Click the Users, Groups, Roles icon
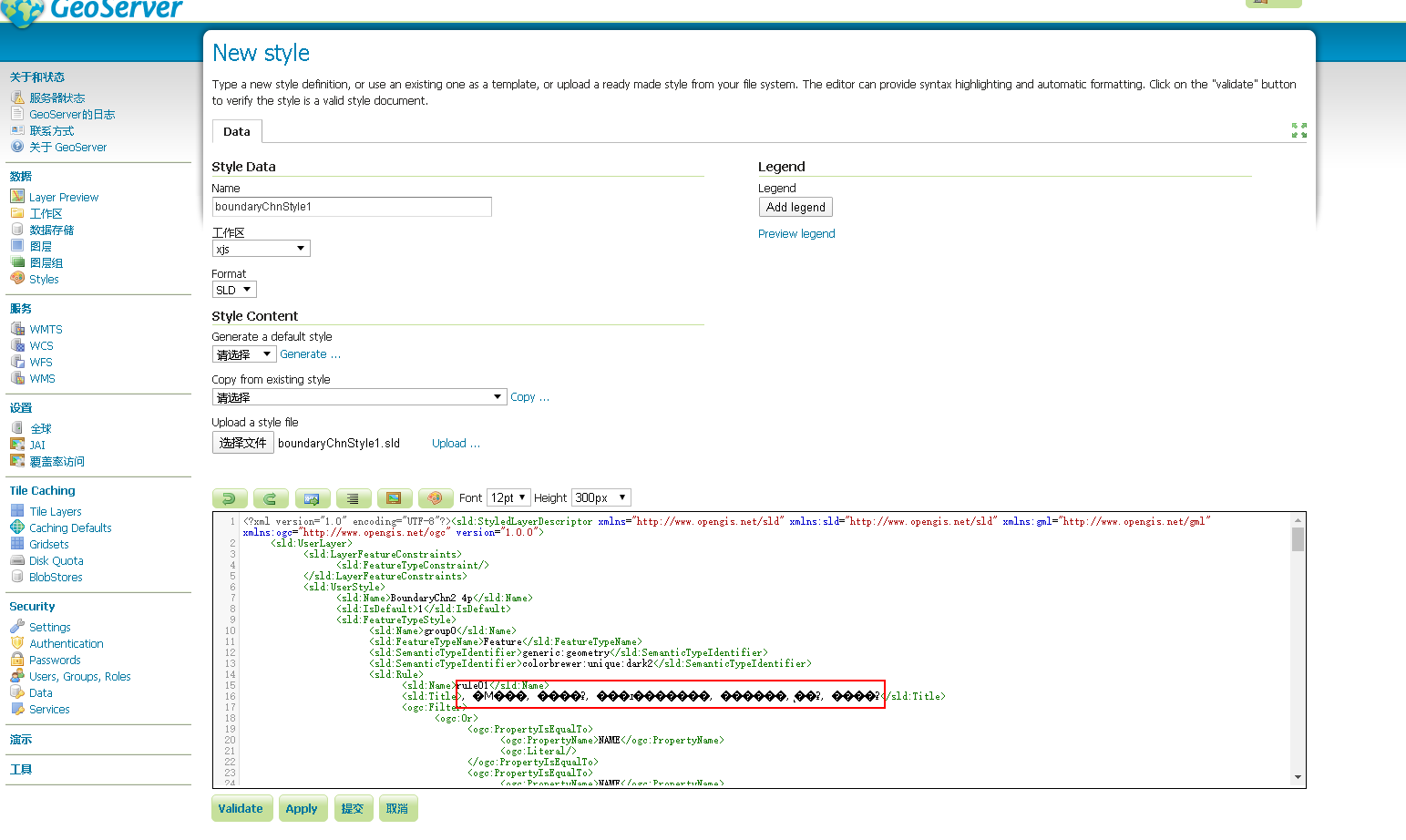Screen dimensions: 1406x840 point(17,676)
